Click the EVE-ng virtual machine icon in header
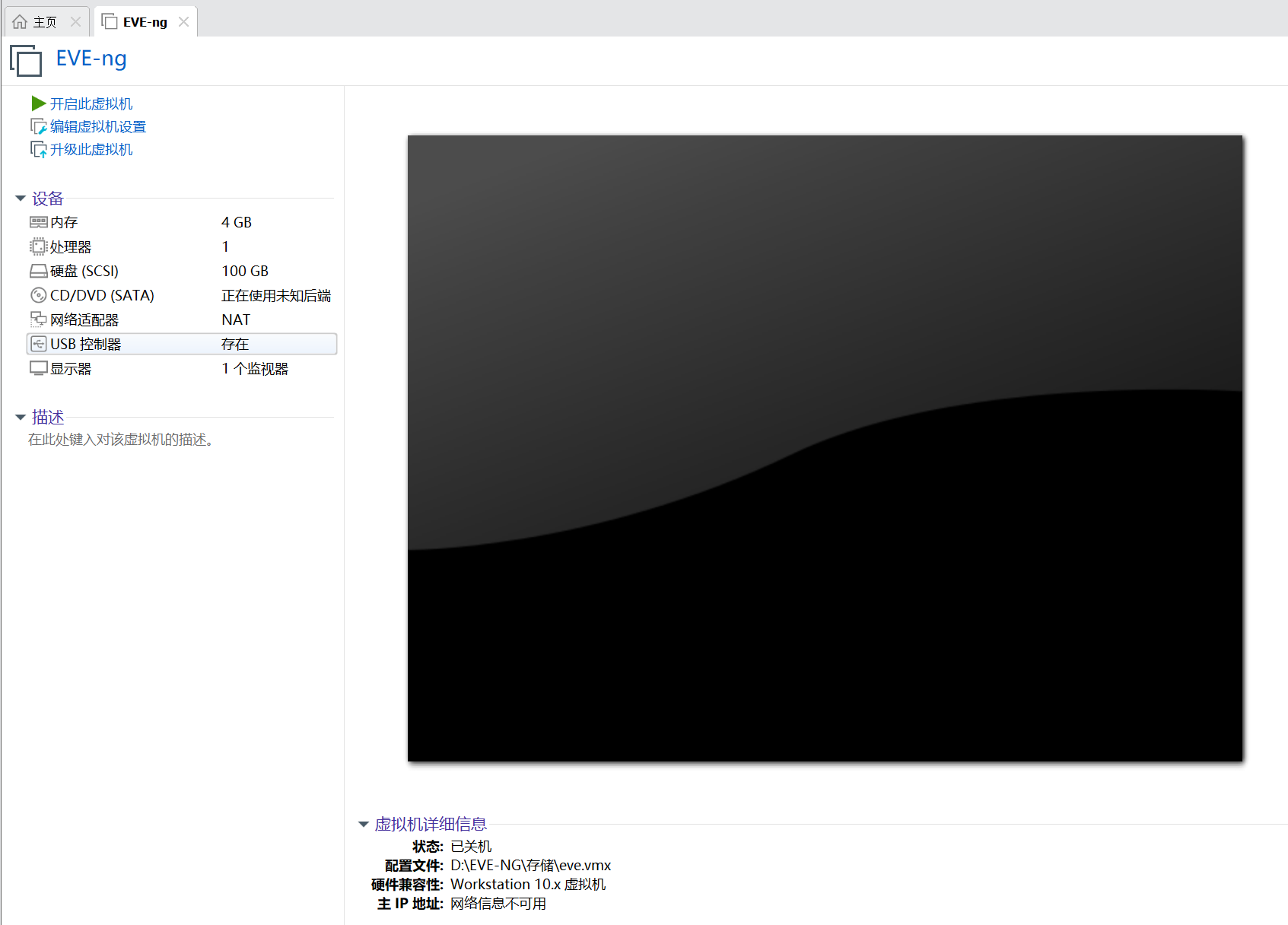 pos(25,60)
